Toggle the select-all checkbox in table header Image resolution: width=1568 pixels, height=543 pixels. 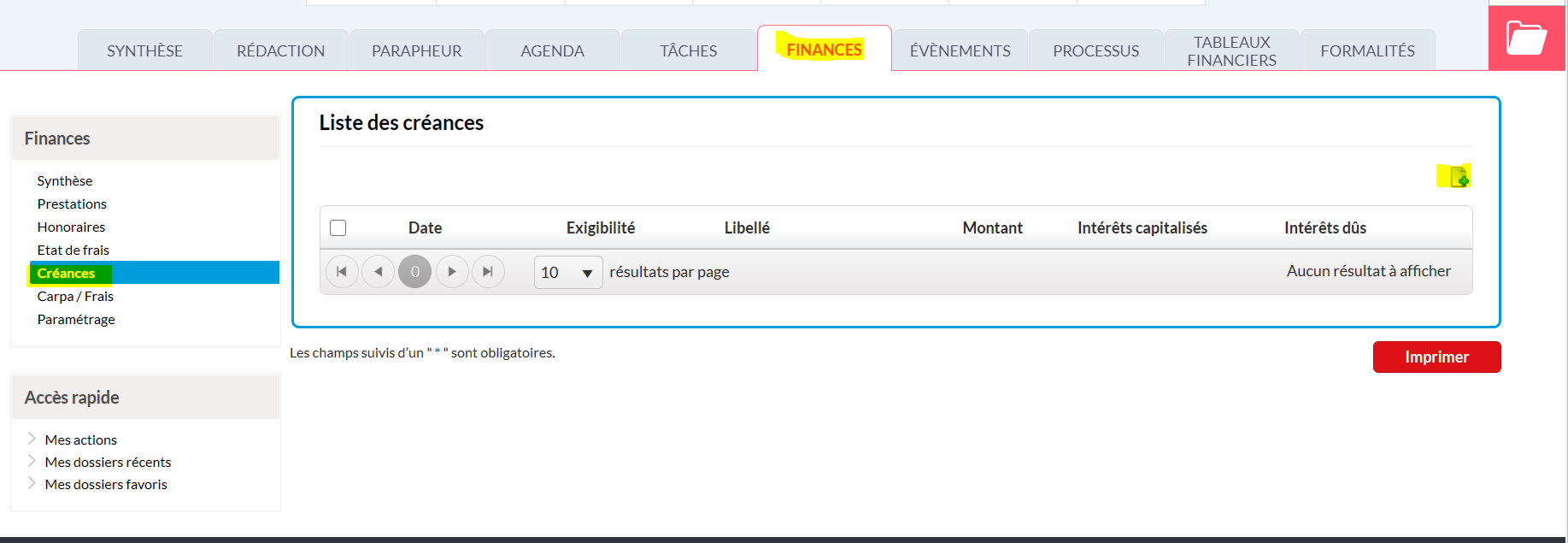pos(338,227)
